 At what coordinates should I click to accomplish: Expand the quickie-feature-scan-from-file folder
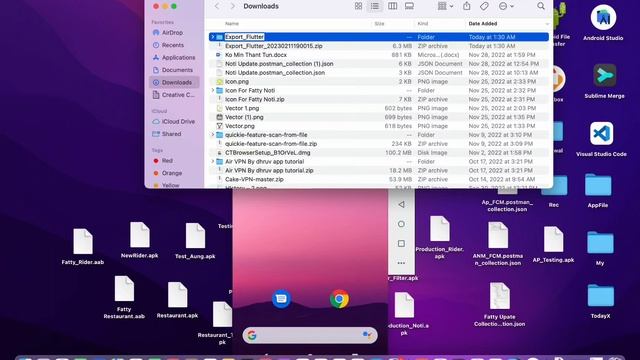click(x=212, y=135)
